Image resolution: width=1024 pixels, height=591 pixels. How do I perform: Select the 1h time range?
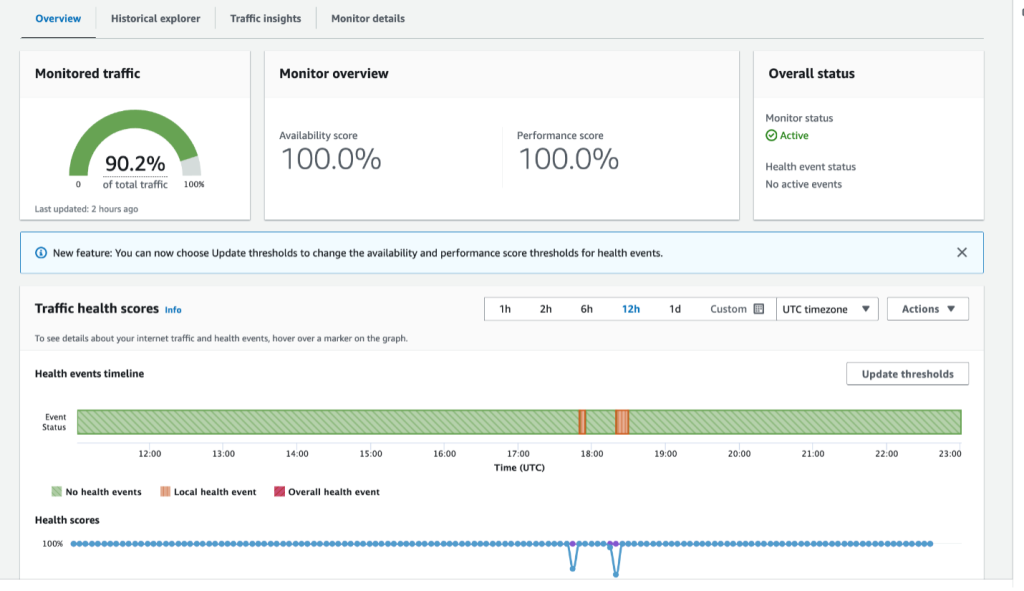pyautogui.click(x=505, y=309)
